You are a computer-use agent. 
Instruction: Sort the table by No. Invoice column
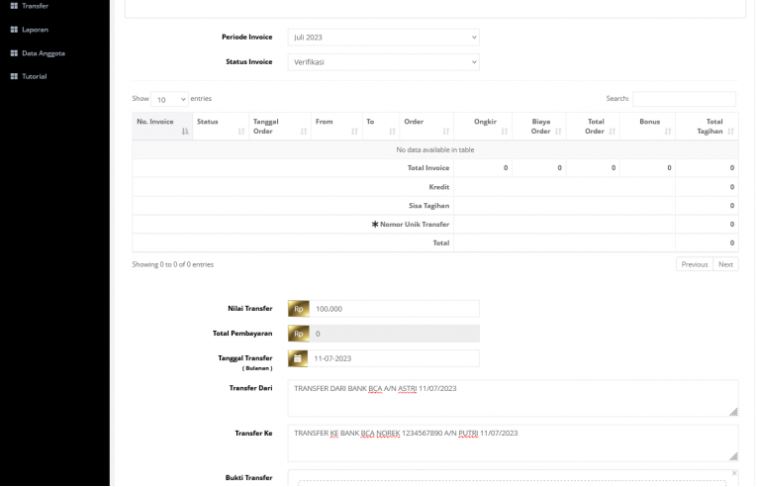162,126
